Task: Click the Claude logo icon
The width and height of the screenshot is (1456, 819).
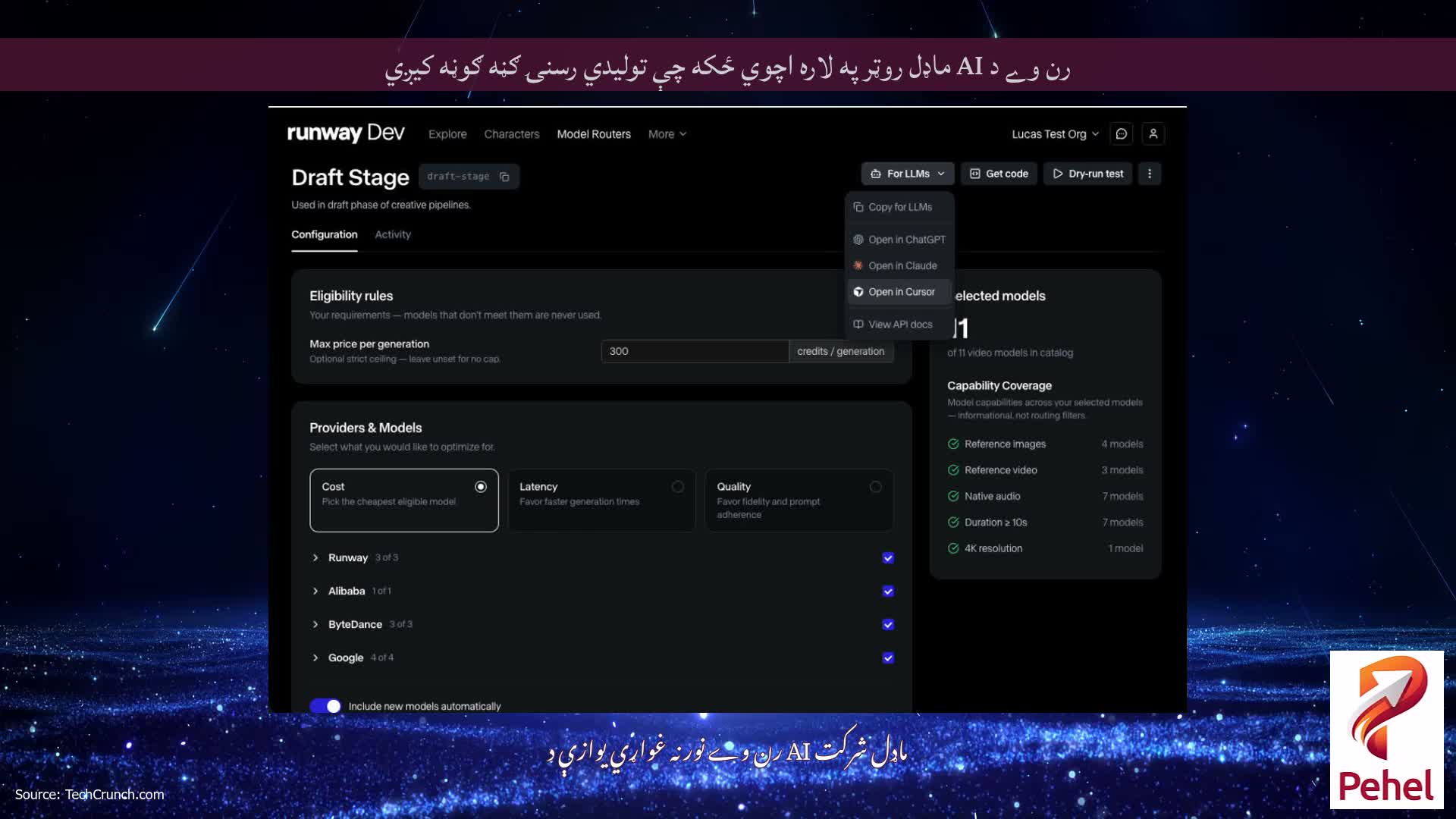Action: [858, 265]
